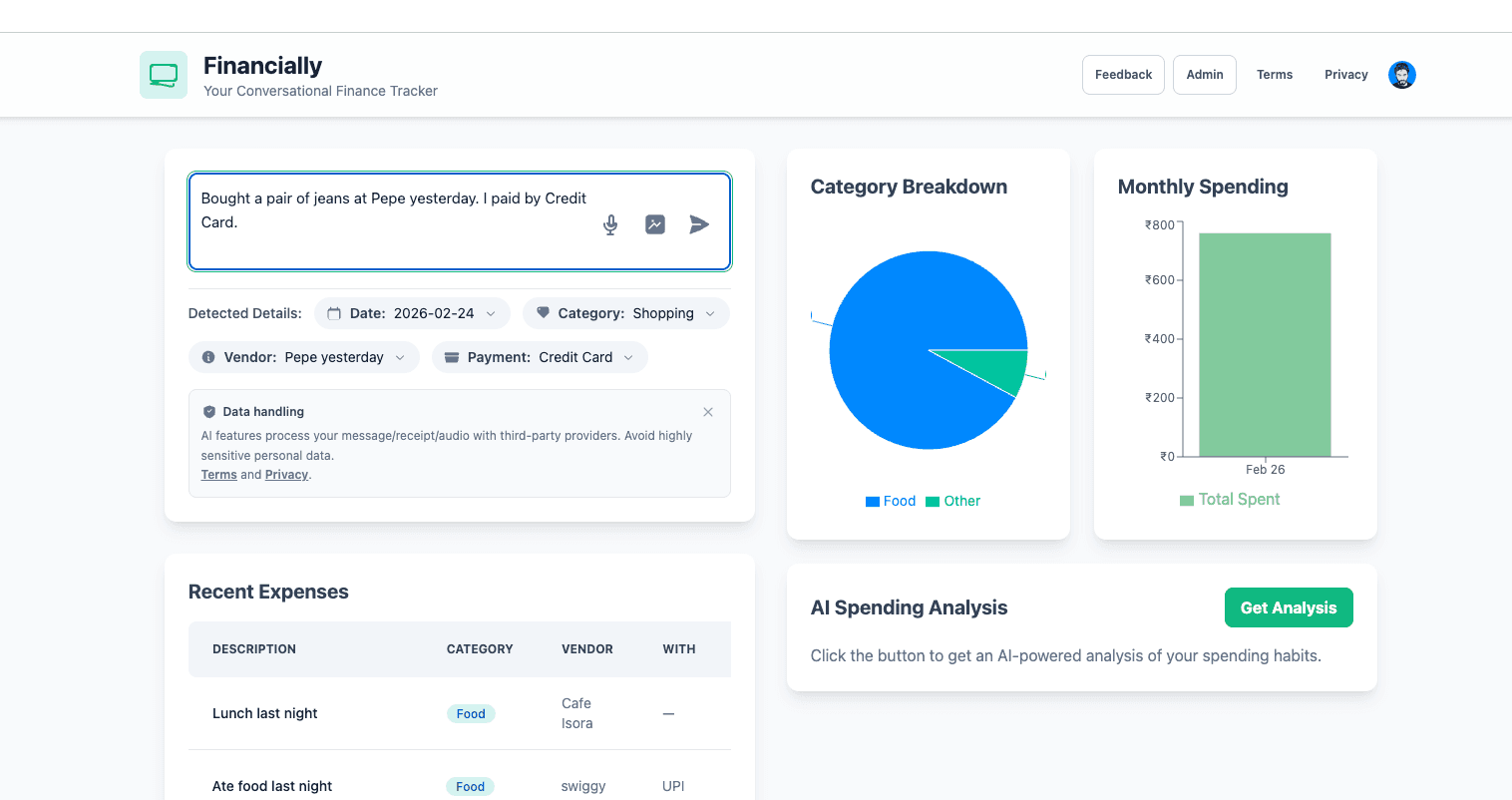Open the Privacy link in Data handling notice
Image resolution: width=1512 pixels, height=800 pixels.
286,474
